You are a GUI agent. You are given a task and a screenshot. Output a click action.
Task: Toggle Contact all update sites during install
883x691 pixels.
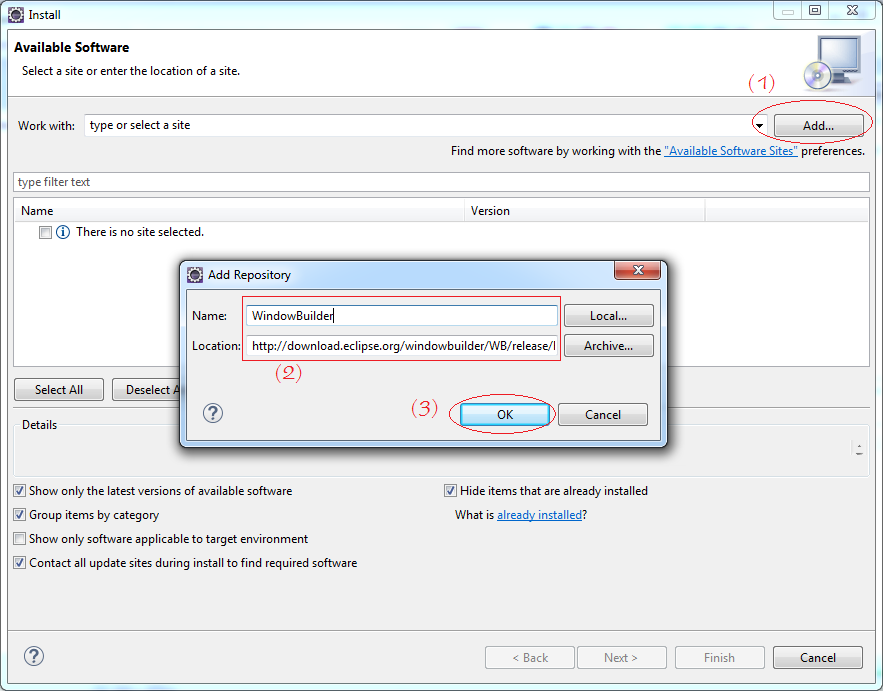tap(20, 563)
